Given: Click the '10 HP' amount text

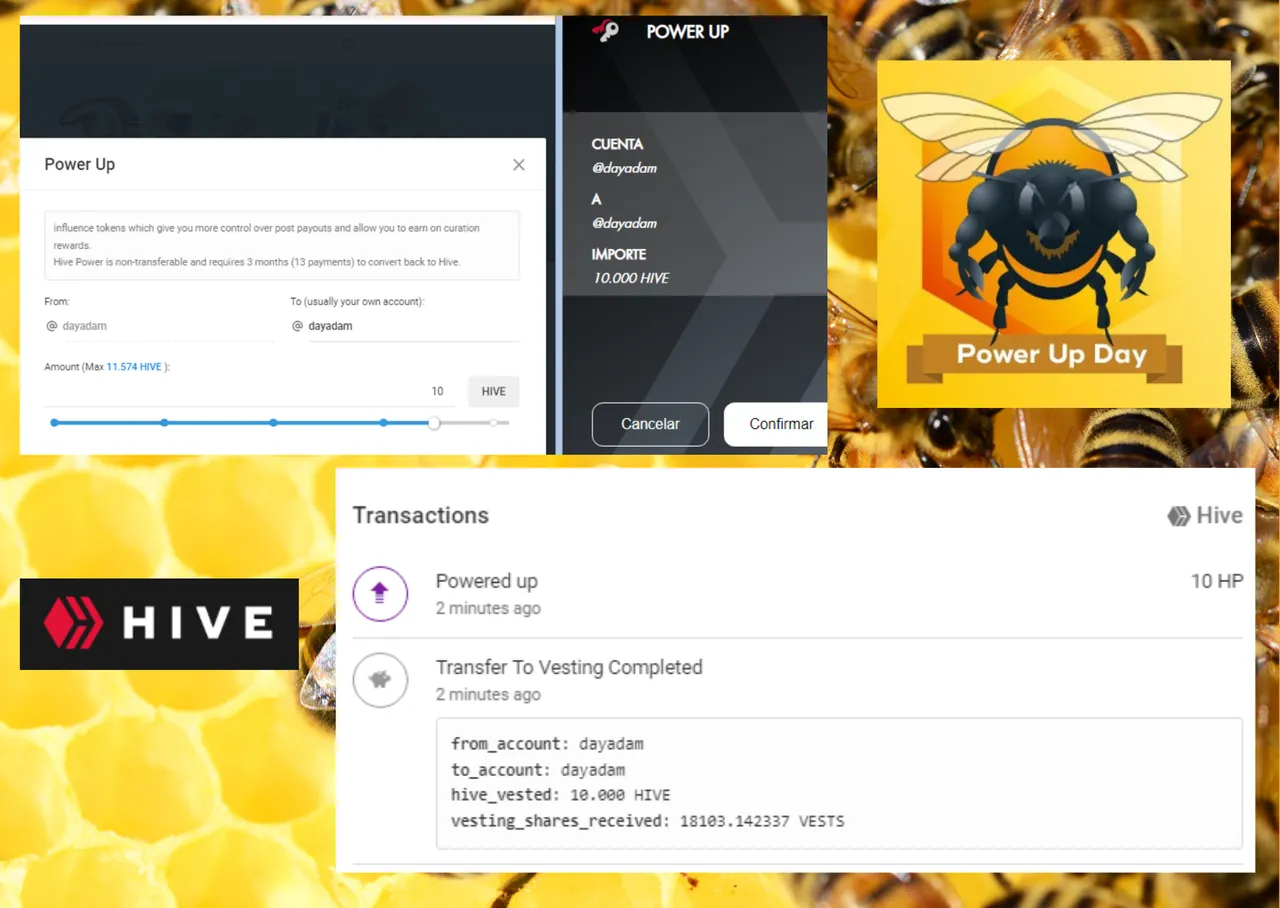Looking at the screenshot, I should (1217, 581).
